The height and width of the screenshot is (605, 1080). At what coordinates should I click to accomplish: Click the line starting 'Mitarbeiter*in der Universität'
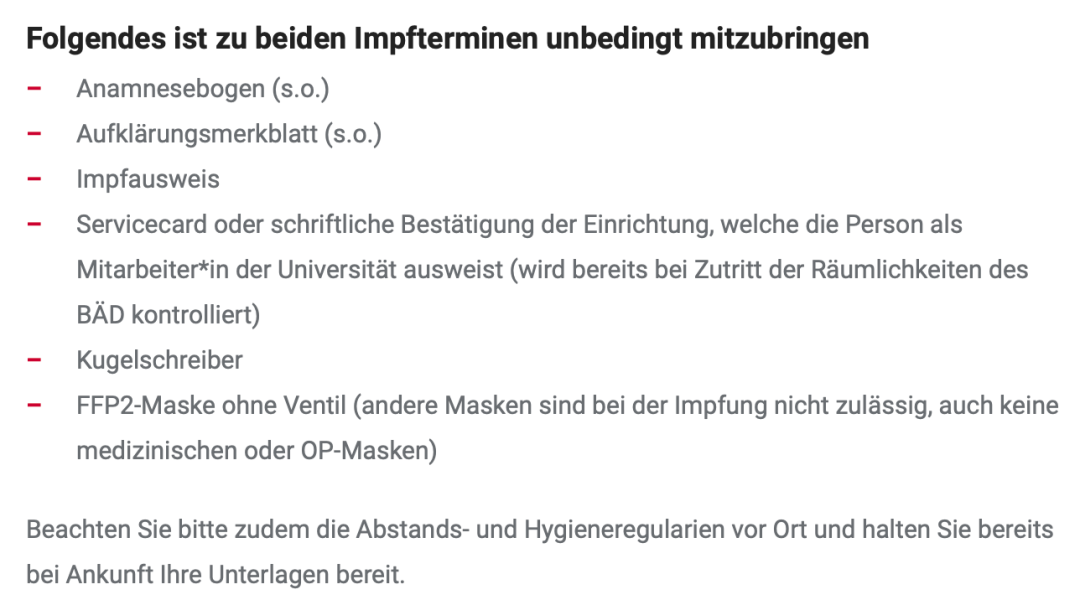[552, 270]
